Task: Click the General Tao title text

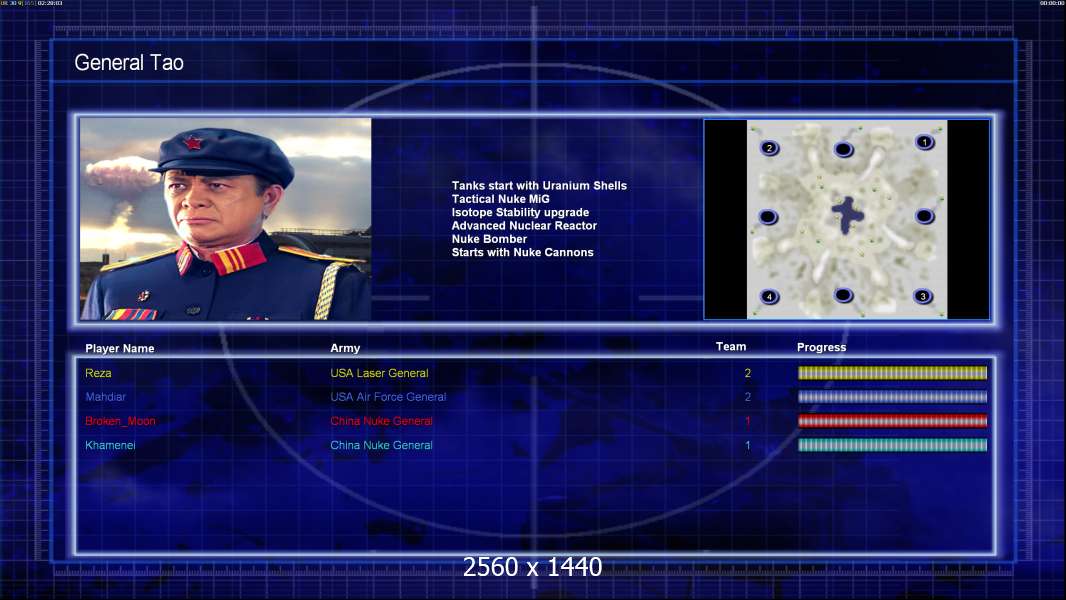Action: click(x=129, y=63)
